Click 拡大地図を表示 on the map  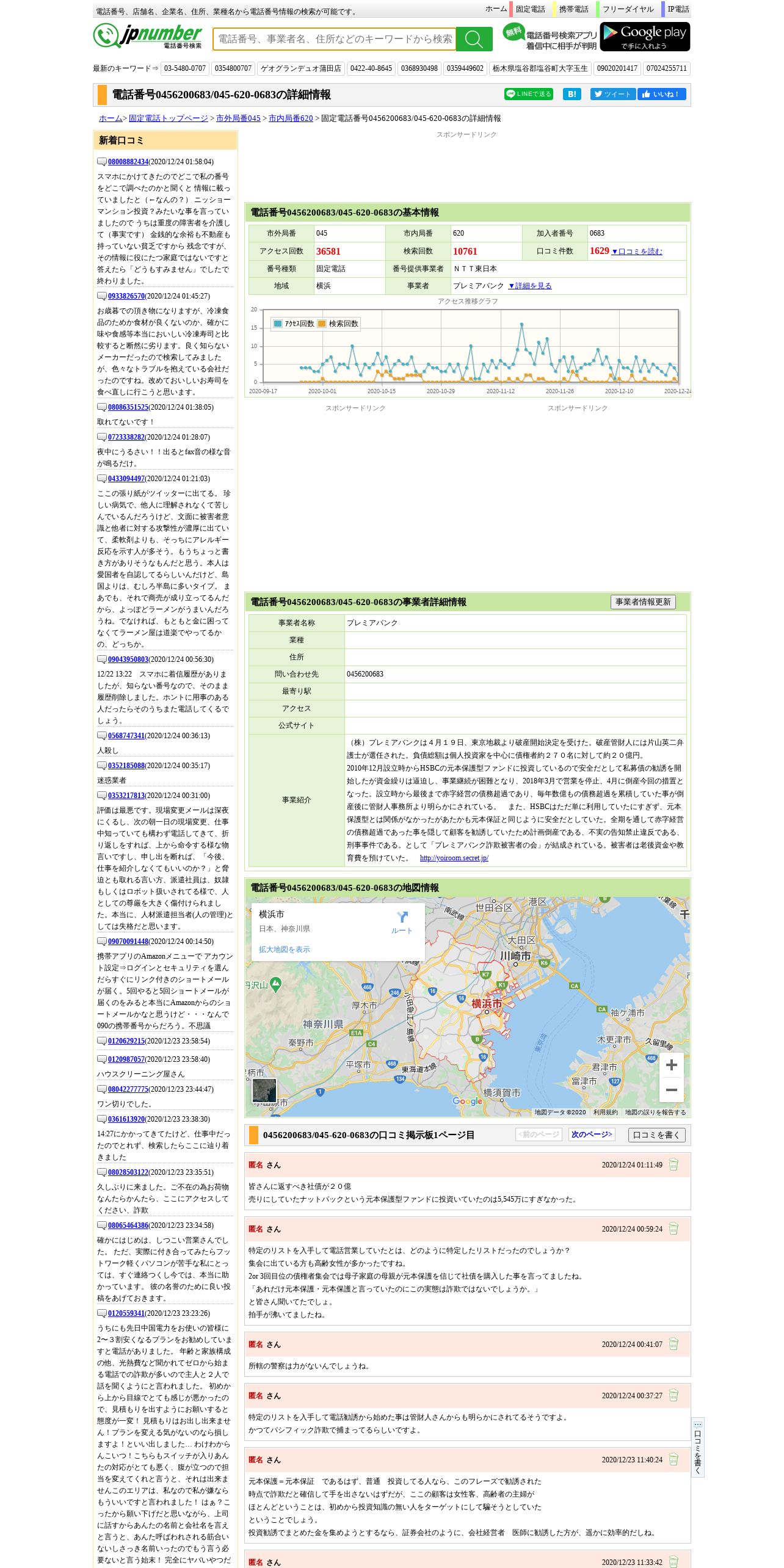click(x=284, y=949)
